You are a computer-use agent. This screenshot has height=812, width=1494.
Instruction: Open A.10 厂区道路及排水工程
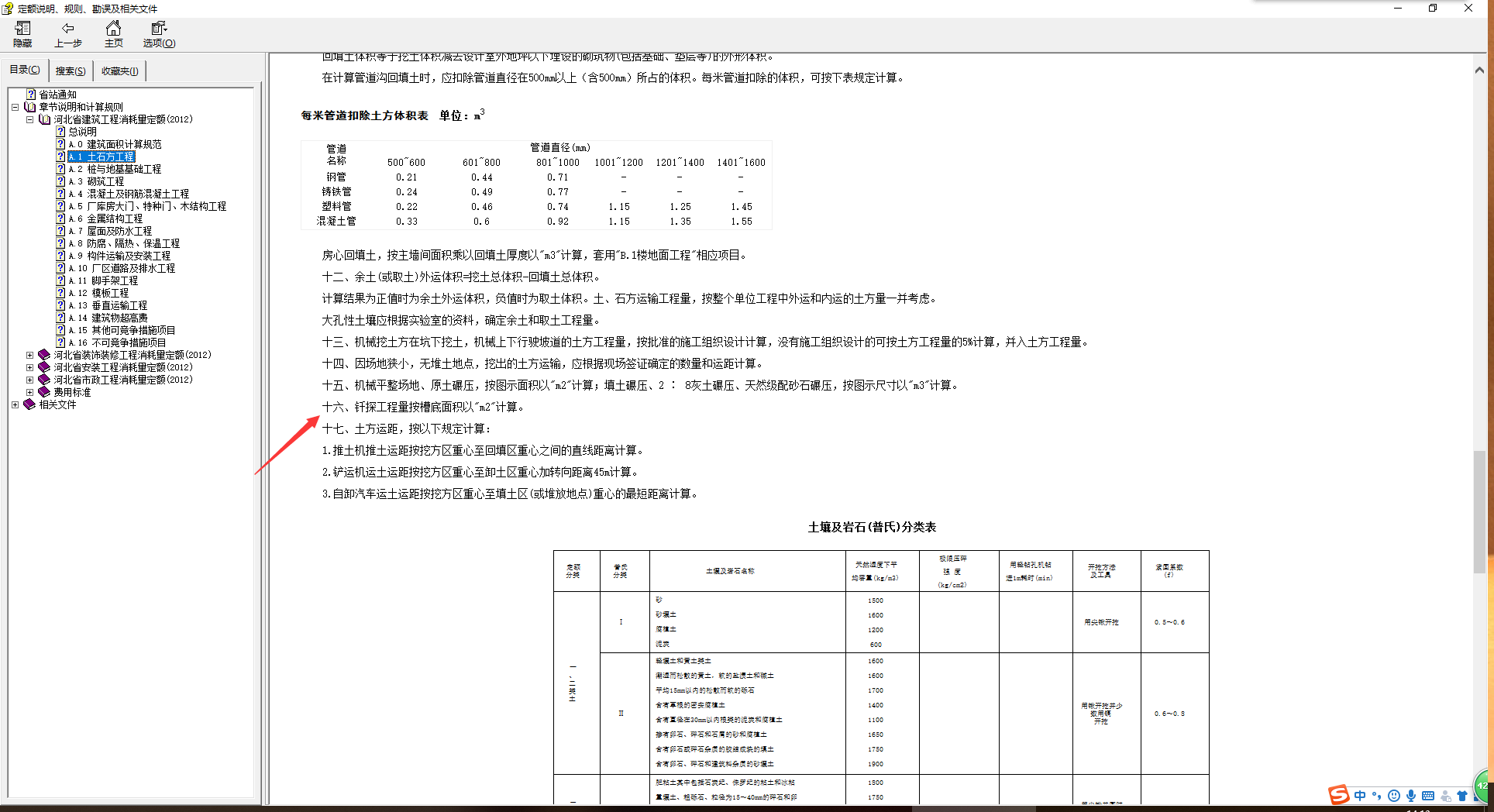coord(122,268)
